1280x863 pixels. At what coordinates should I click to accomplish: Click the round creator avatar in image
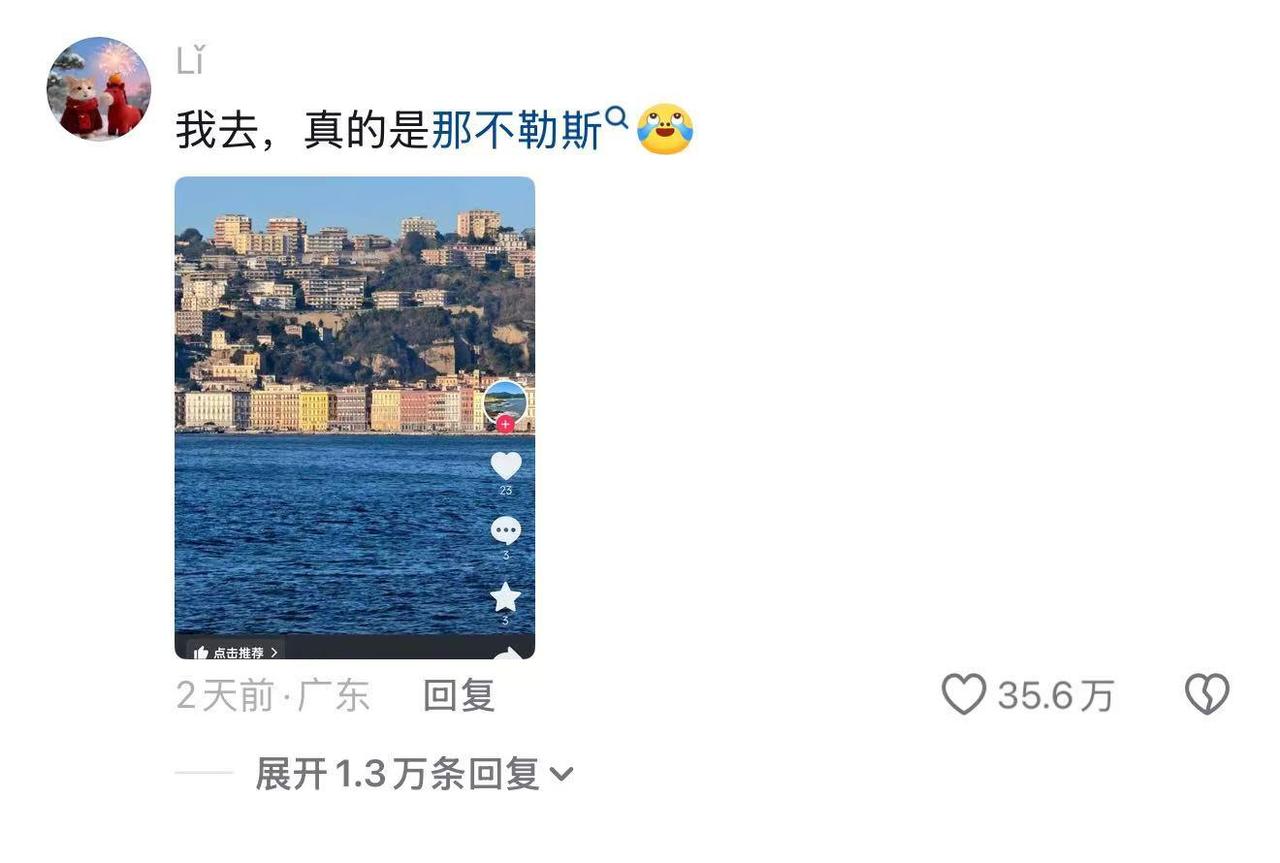point(505,402)
